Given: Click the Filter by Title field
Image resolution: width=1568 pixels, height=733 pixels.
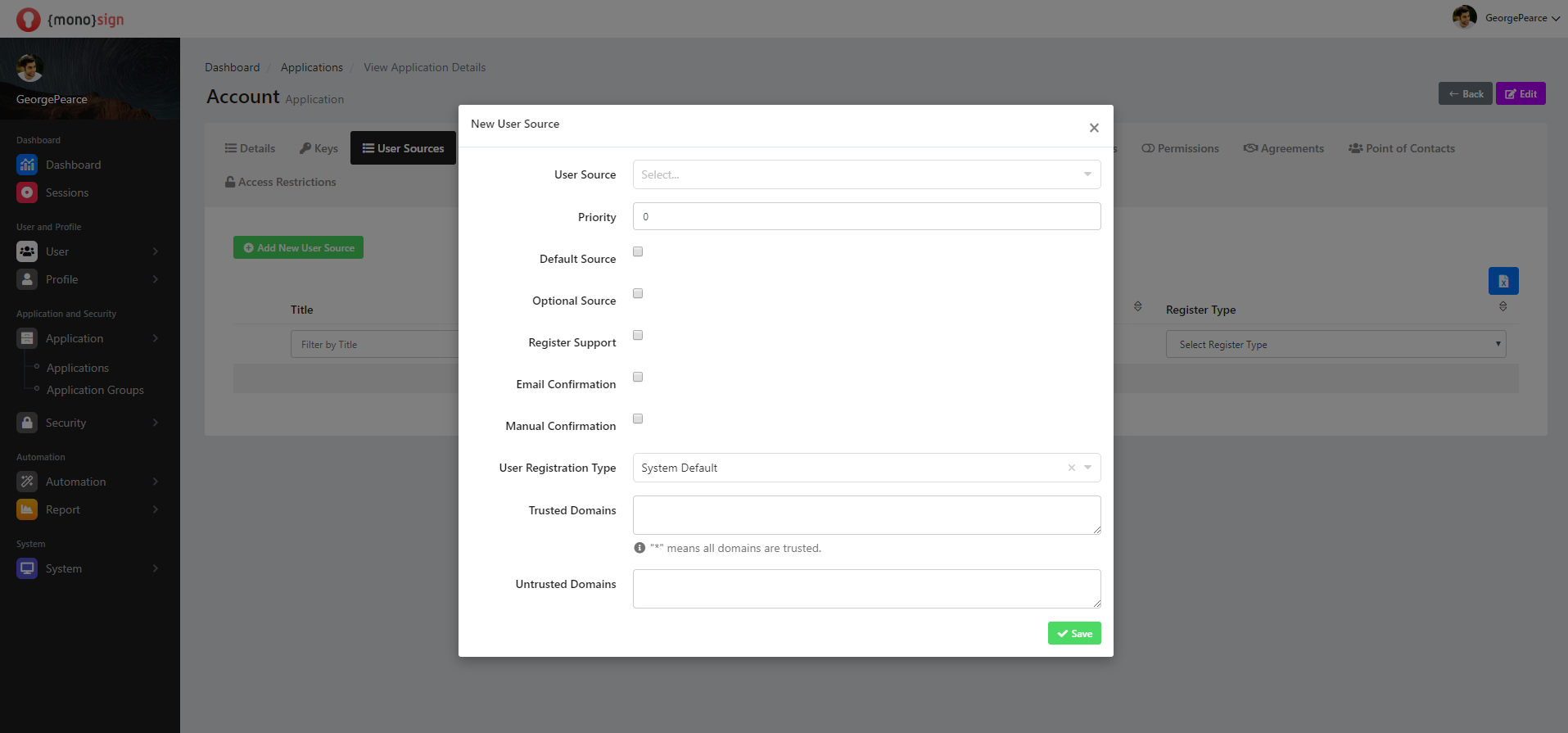Looking at the screenshot, I should point(375,344).
